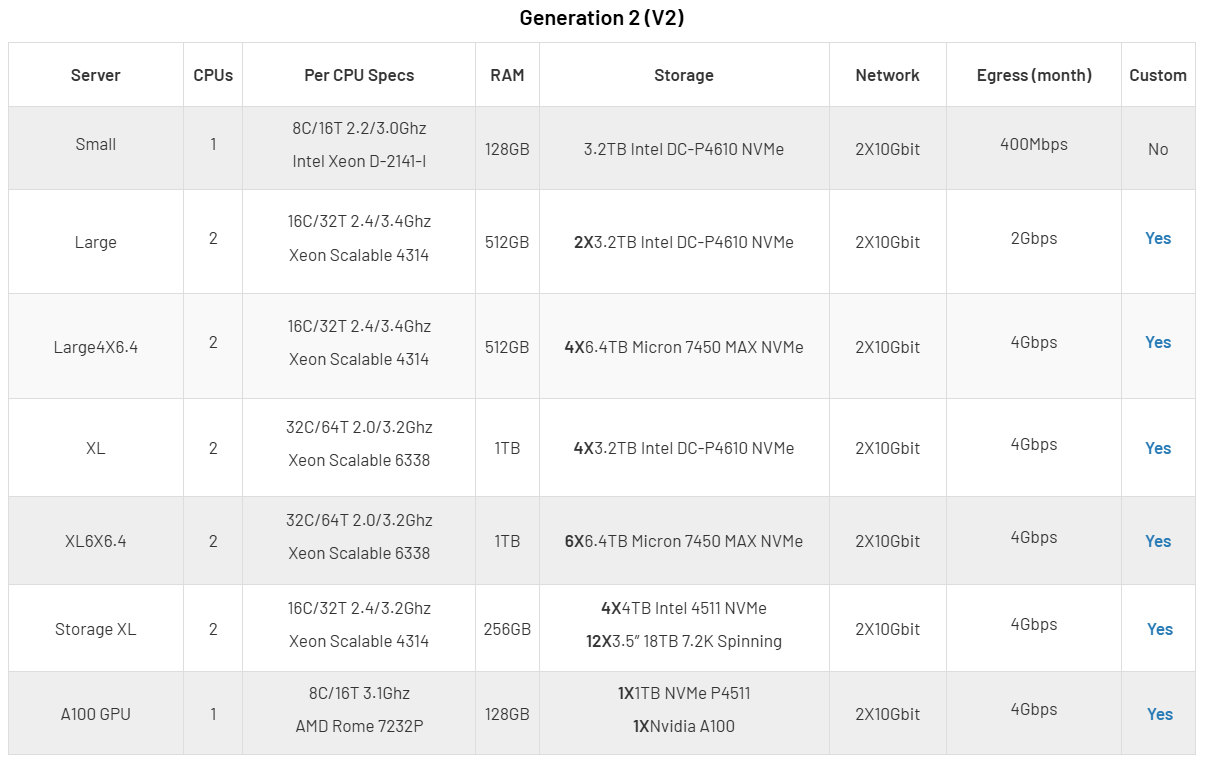Select the AMD Rome 7232P spec text
Viewport: 1205px width, 763px height.
click(359, 726)
